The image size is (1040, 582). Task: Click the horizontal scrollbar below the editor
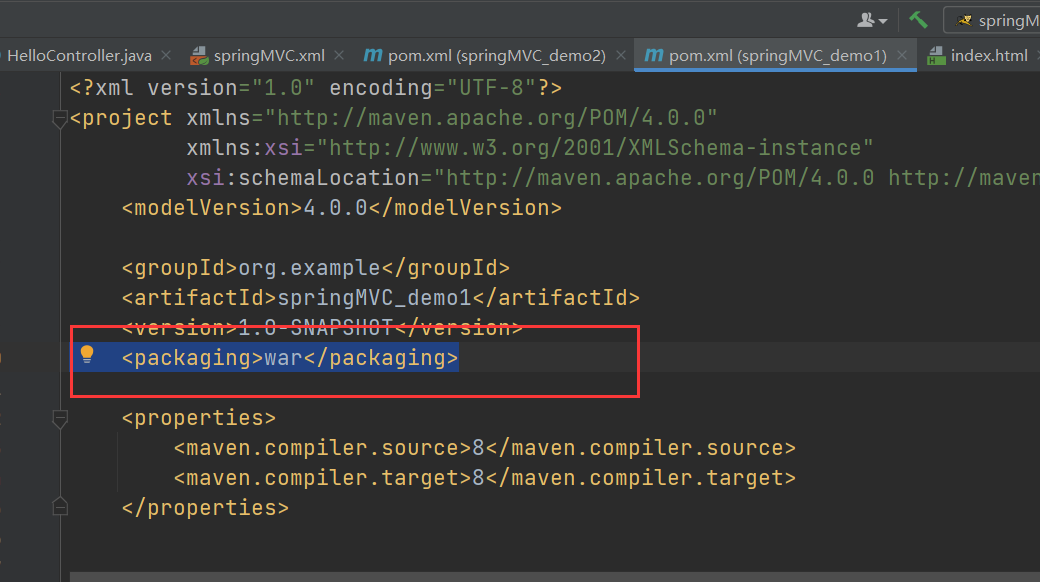click(550, 576)
